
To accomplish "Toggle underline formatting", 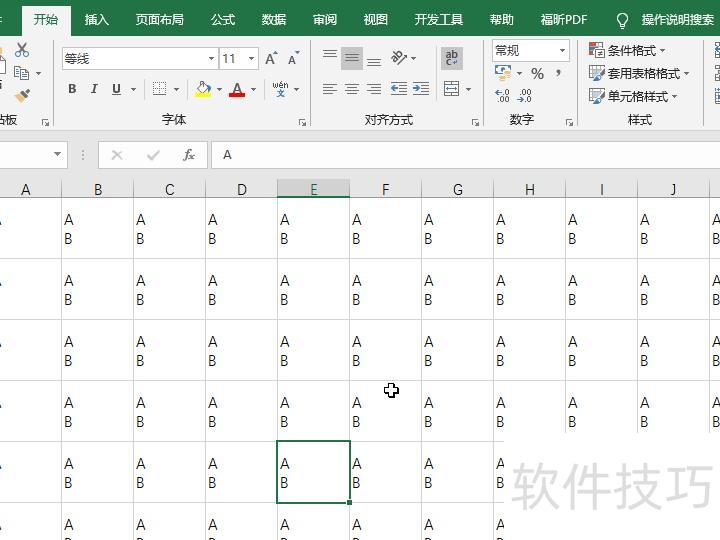I will (117, 89).
